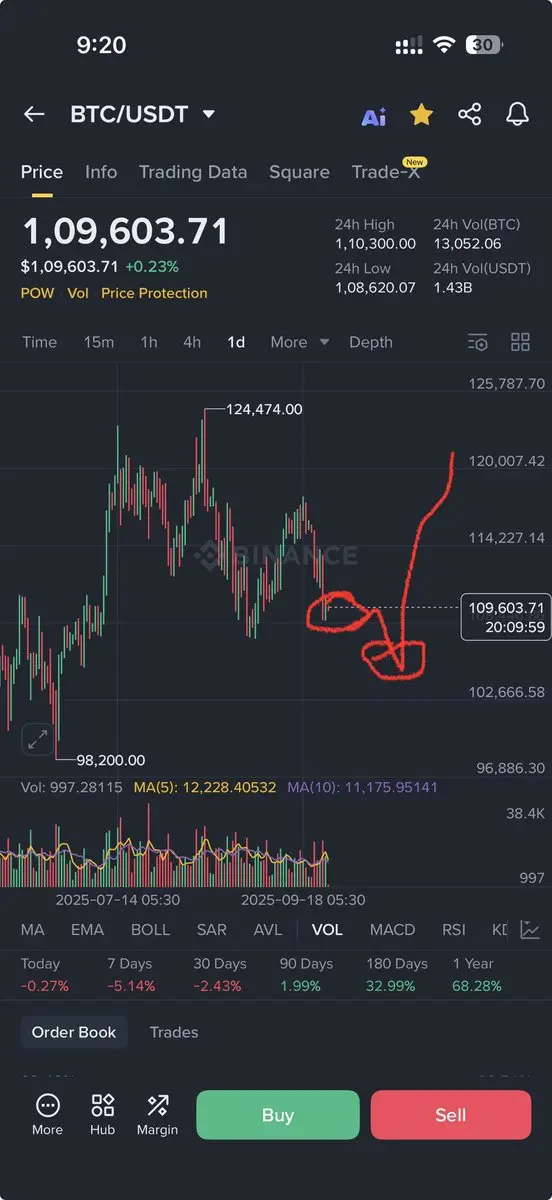Switch to the Trading Data tab

[x=193, y=172]
